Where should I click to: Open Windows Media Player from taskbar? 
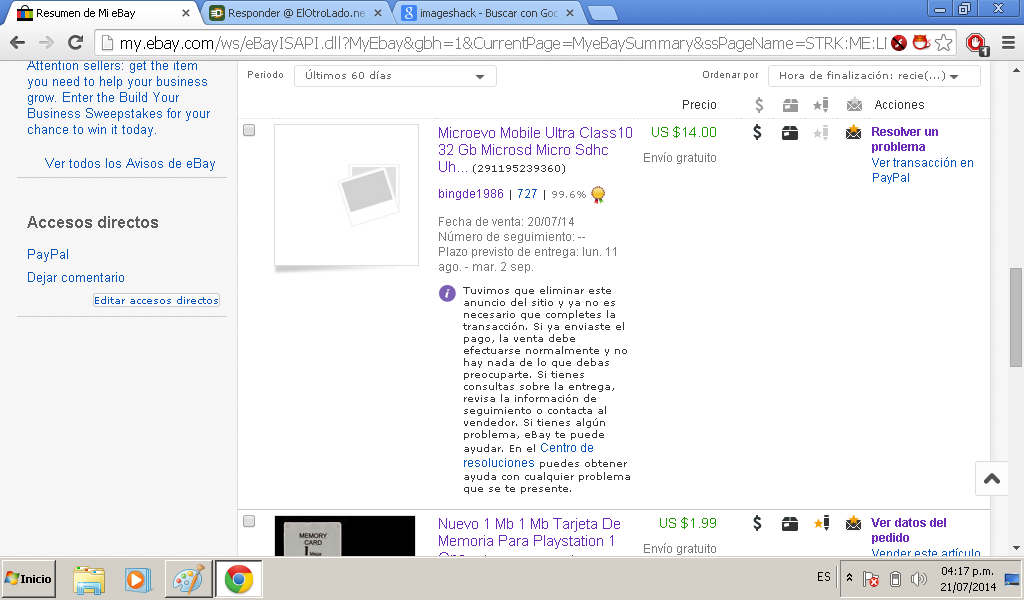tap(138, 579)
